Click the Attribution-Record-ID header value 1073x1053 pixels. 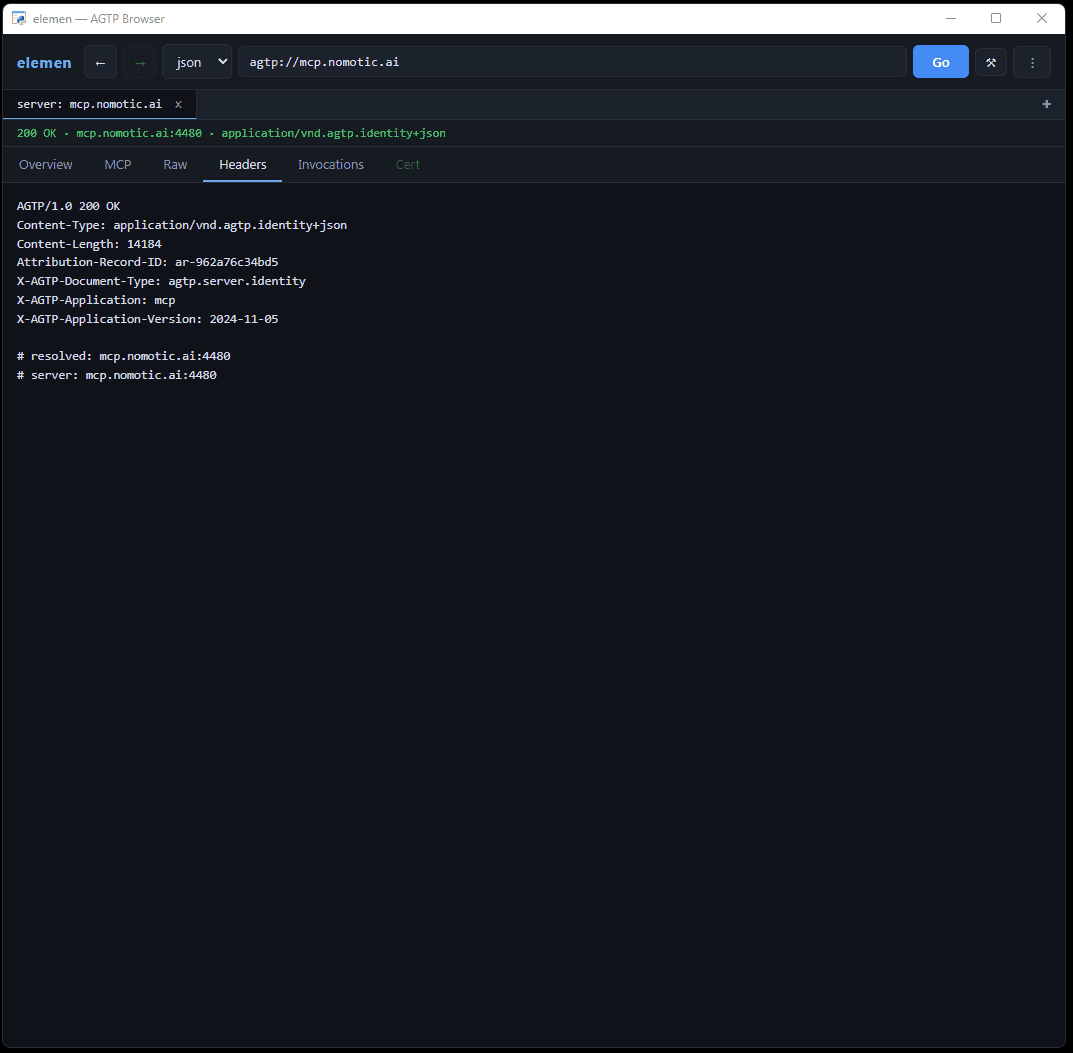pyautogui.click(x=227, y=262)
